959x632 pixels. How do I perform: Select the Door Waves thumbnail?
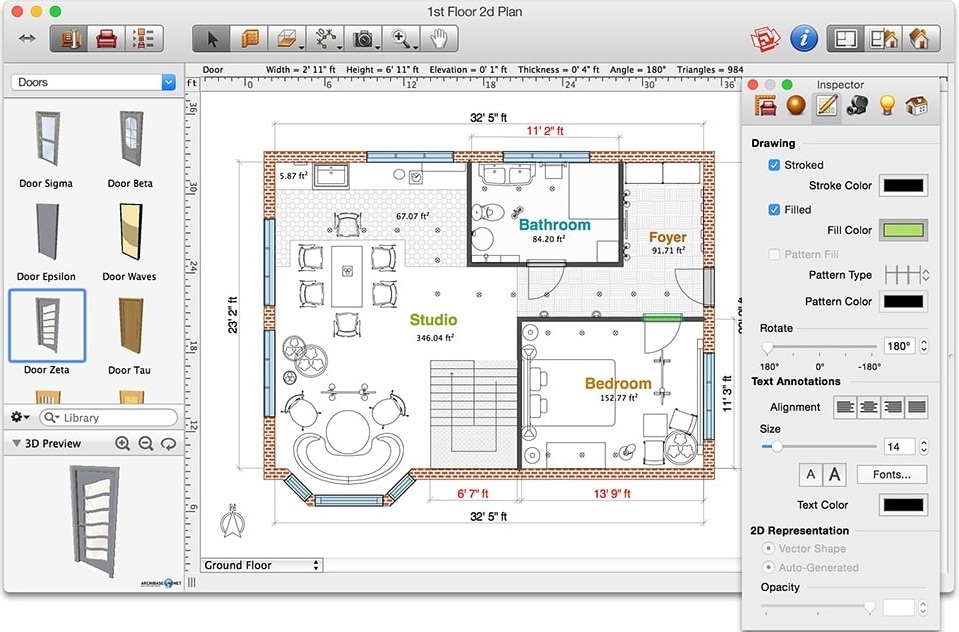tap(131, 232)
